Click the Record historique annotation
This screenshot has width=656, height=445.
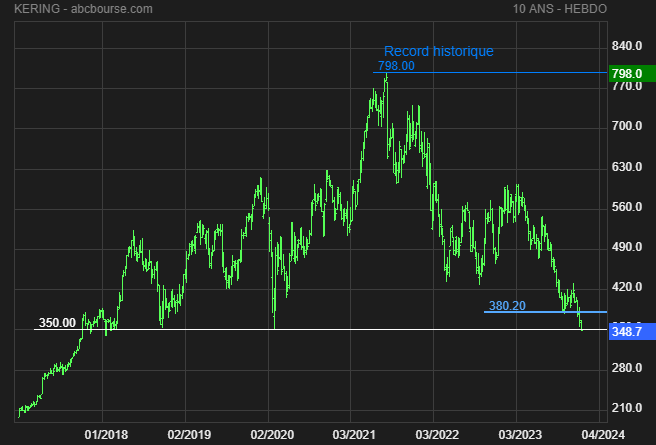438,51
